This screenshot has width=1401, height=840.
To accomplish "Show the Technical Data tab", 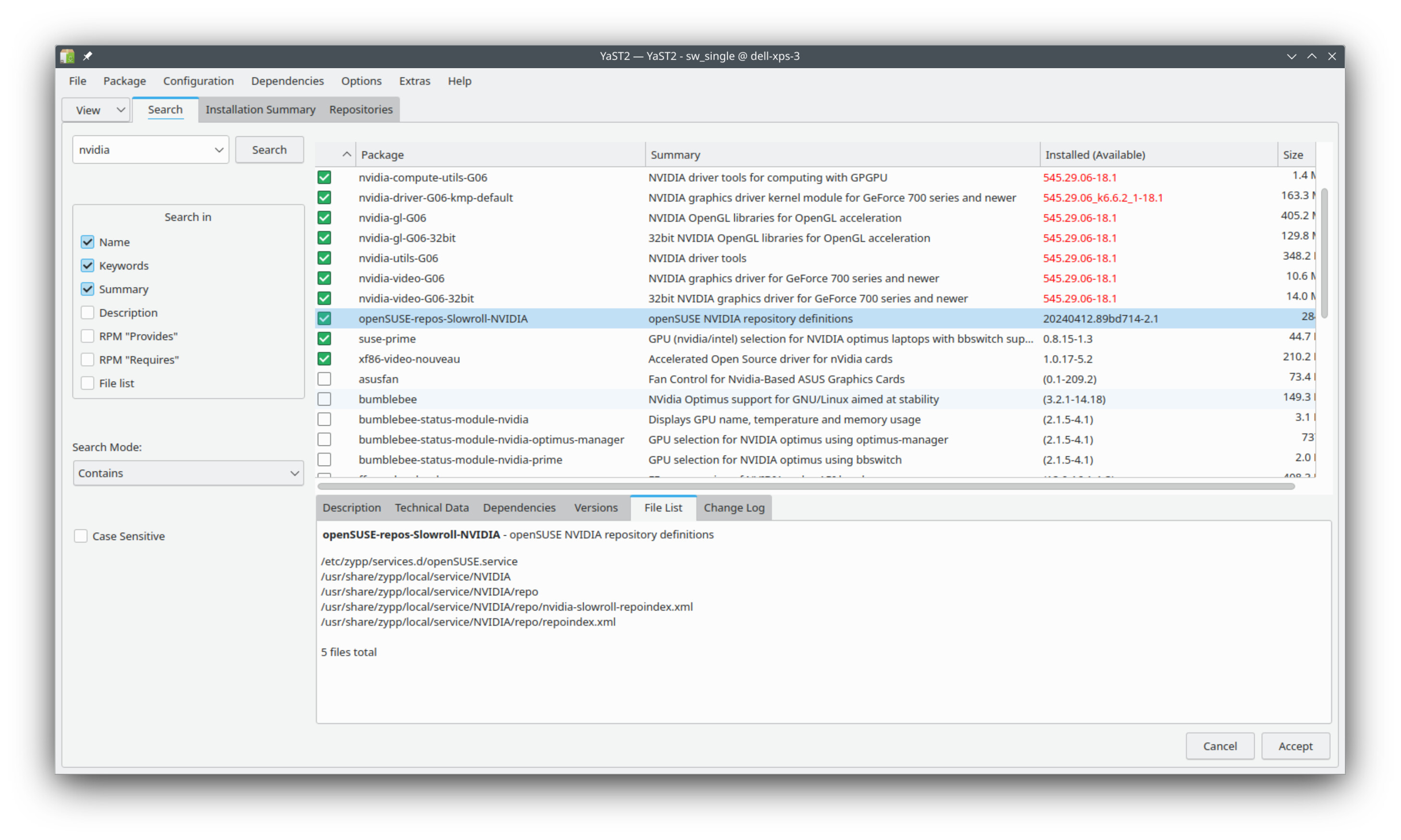I will 432,508.
